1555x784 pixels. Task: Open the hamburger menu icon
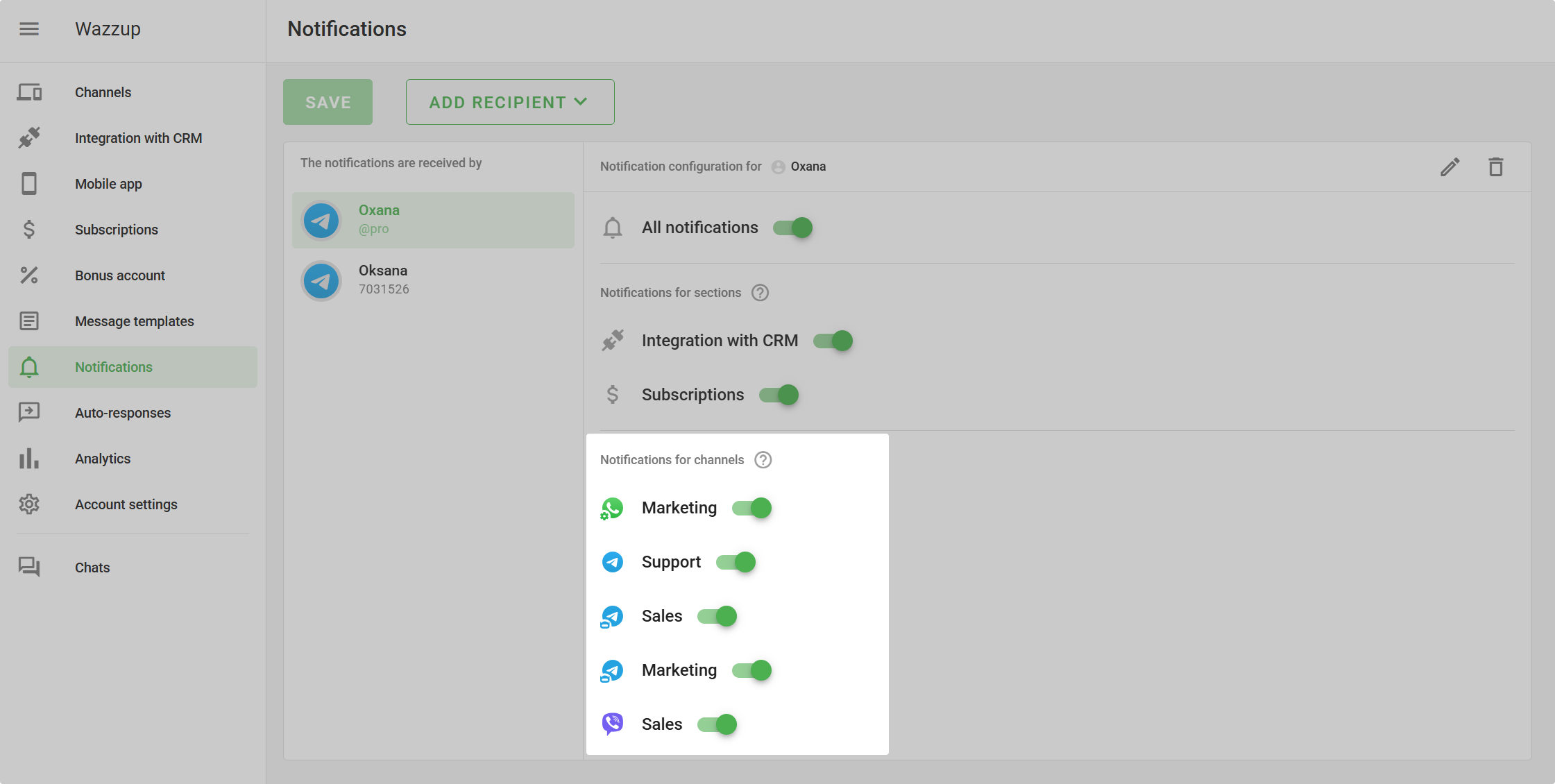(x=29, y=28)
